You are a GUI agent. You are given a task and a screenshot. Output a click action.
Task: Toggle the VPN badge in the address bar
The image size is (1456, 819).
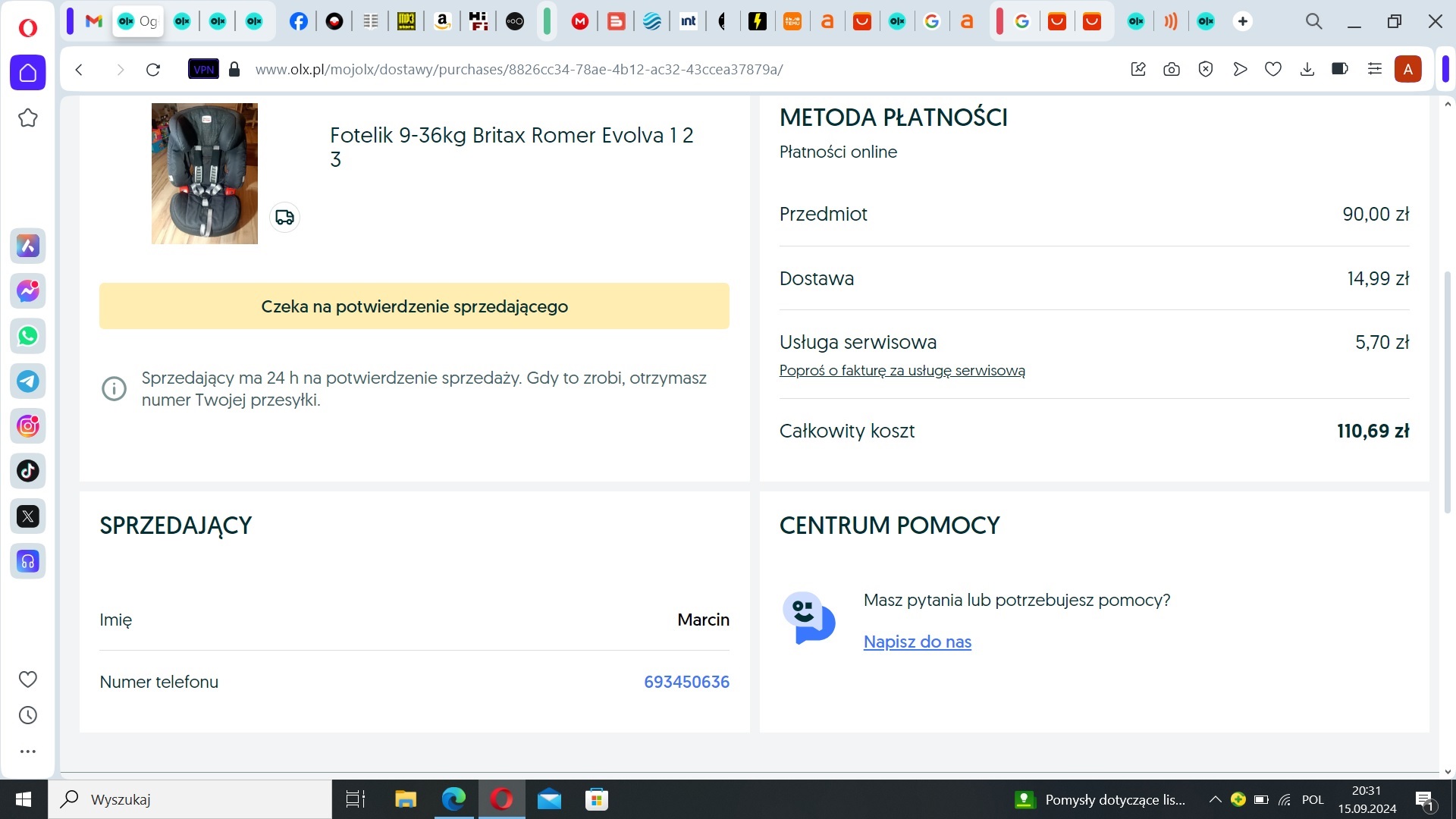(203, 70)
